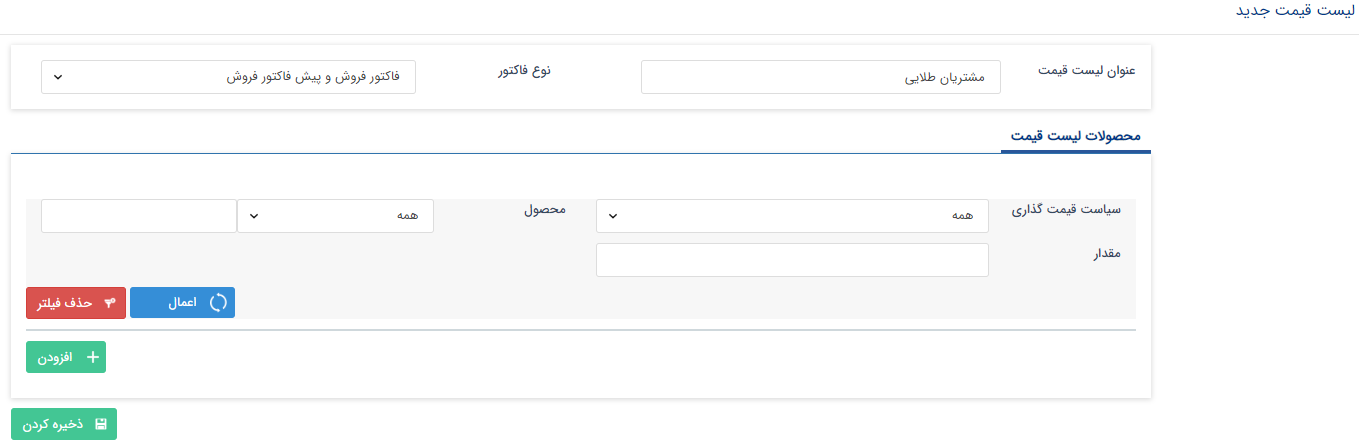Click the نوع فاکتور field label

point(525,71)
